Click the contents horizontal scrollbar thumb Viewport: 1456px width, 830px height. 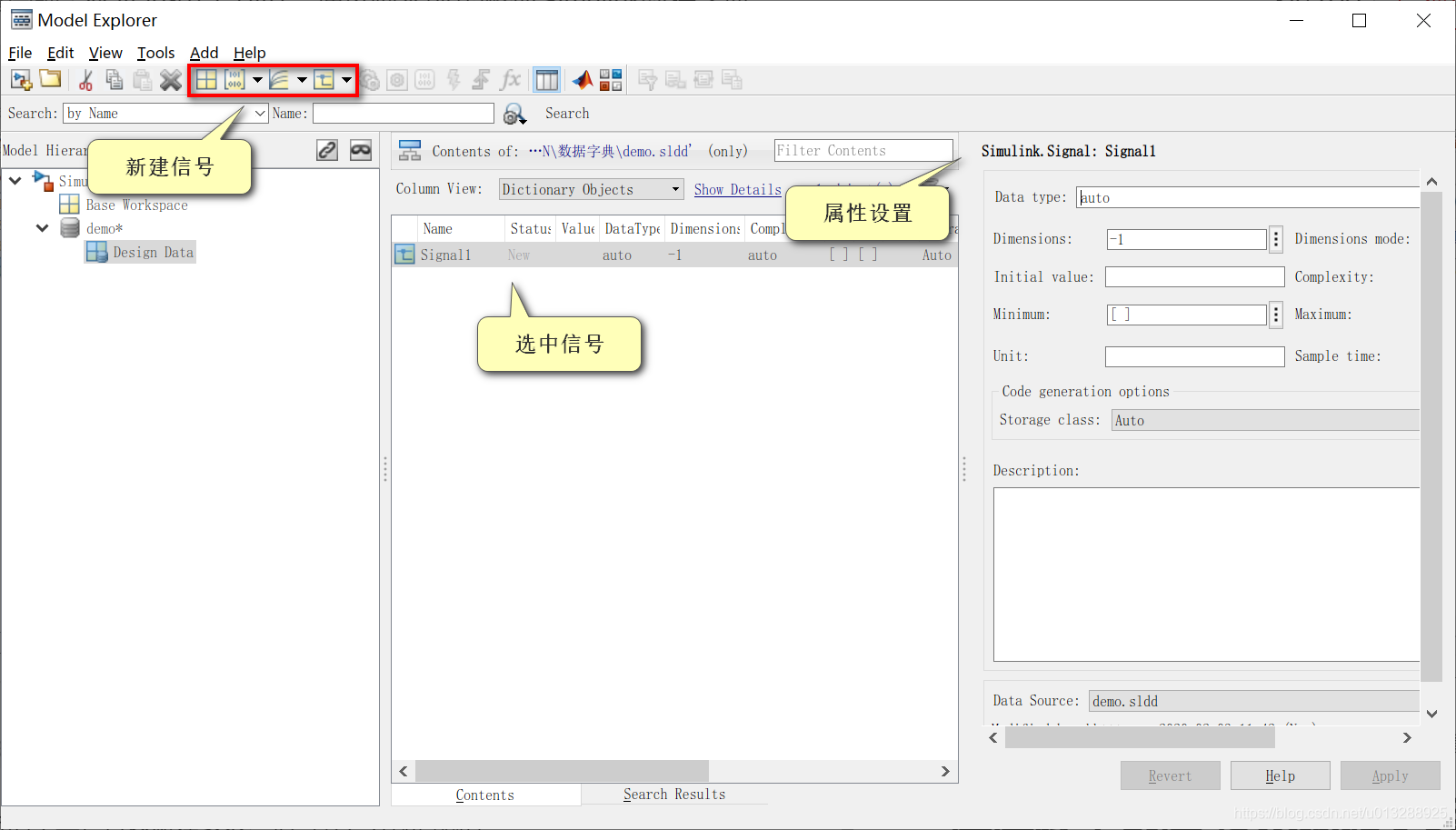(x=562, y=771)
